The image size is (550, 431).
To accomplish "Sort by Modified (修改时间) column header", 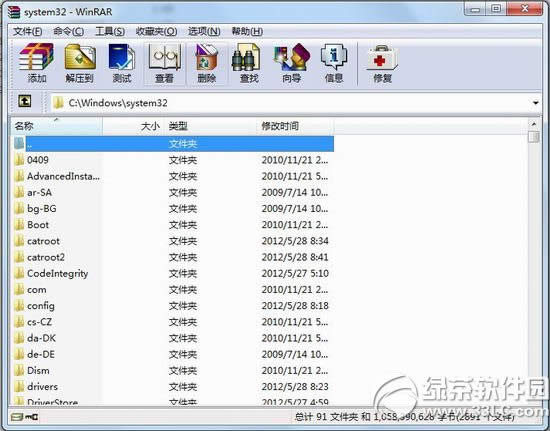I will click(x=295, y=126).
